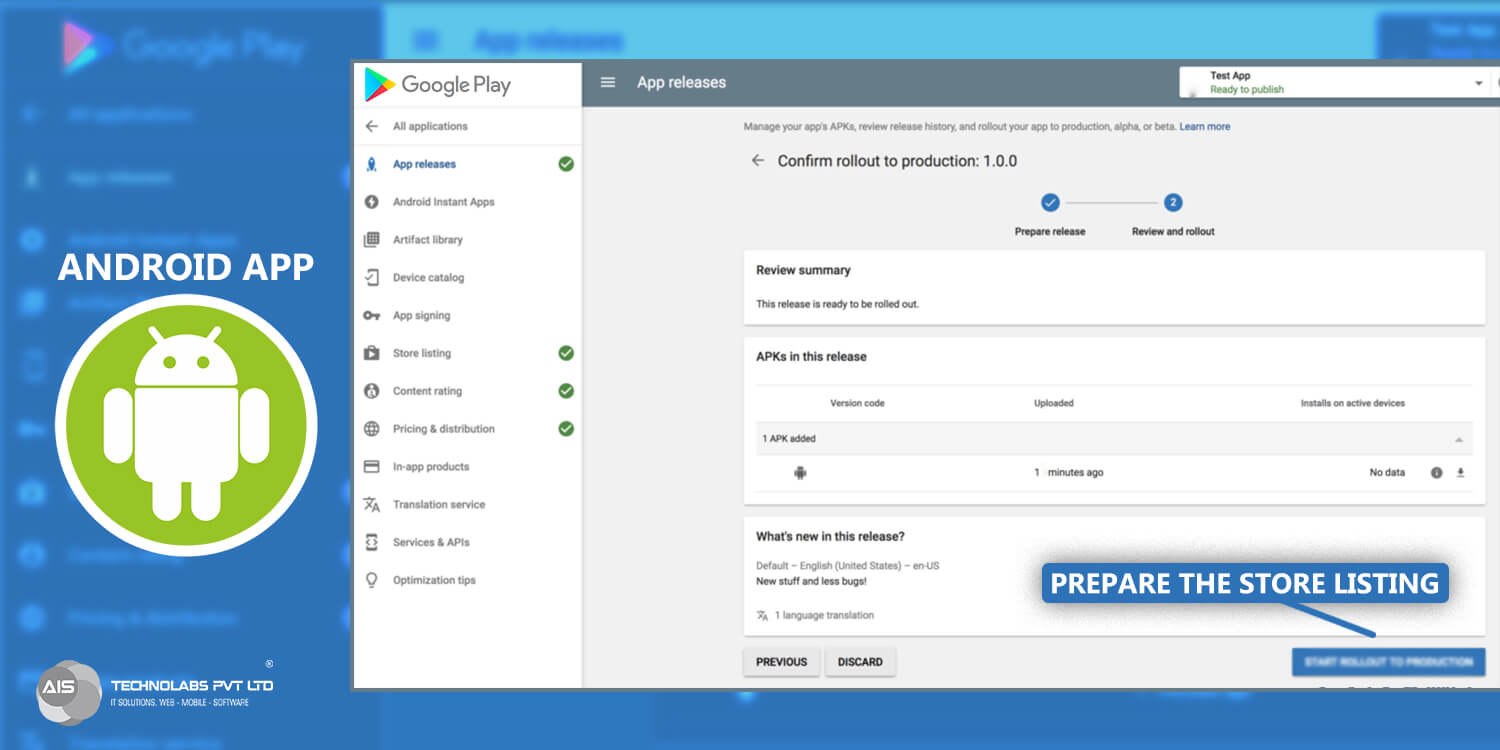Click the App releases rocket icon
The image size is (1500, 750).
tap(372, 164)
